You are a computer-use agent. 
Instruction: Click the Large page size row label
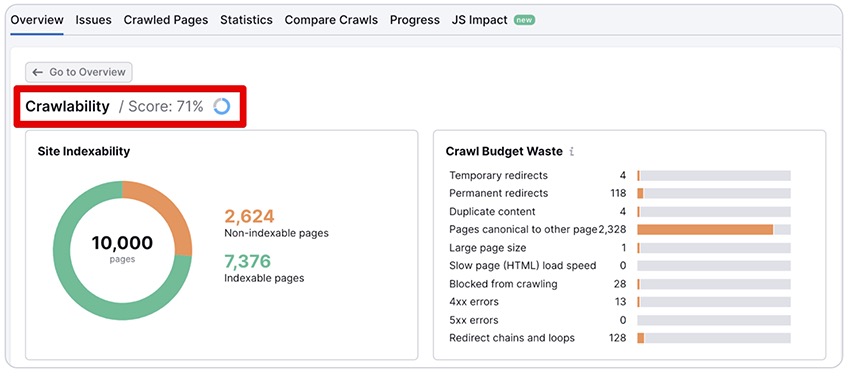coord(487,248)
